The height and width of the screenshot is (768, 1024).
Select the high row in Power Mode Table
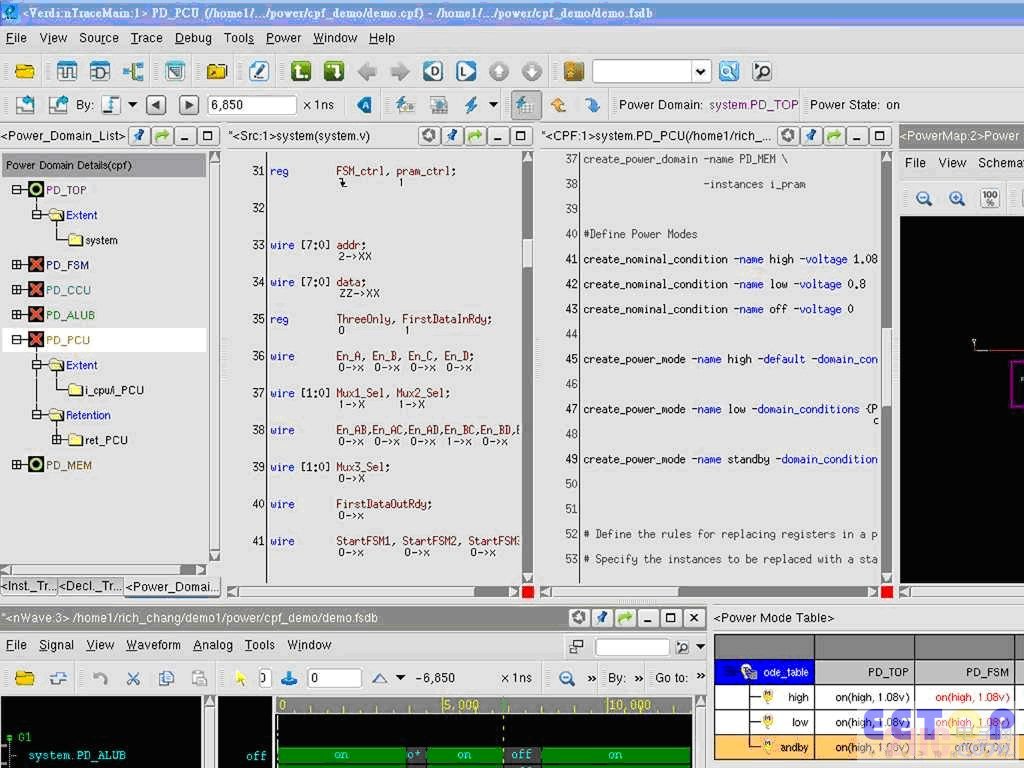[798, 697]
